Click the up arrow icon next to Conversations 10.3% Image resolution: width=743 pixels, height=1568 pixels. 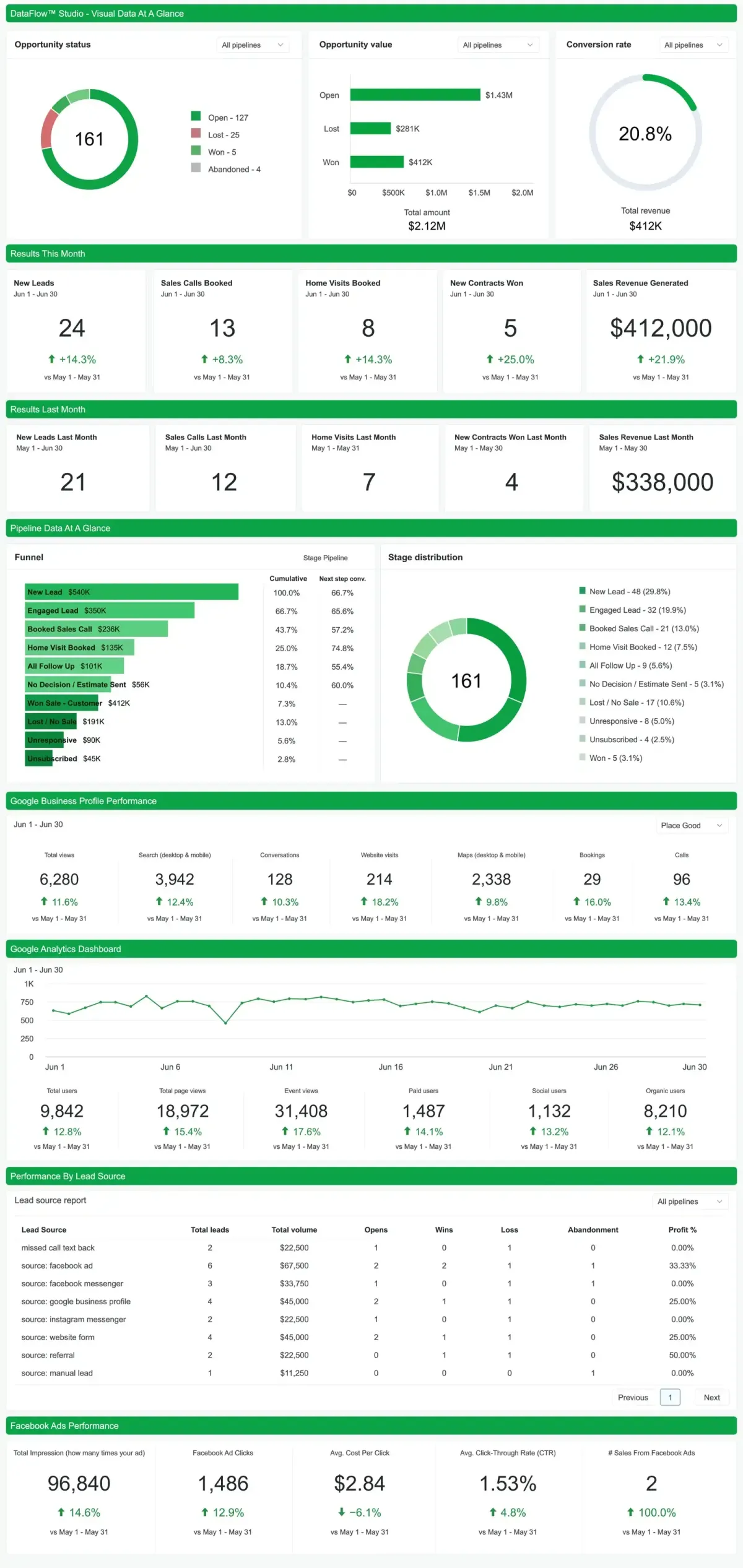point(264,901)
